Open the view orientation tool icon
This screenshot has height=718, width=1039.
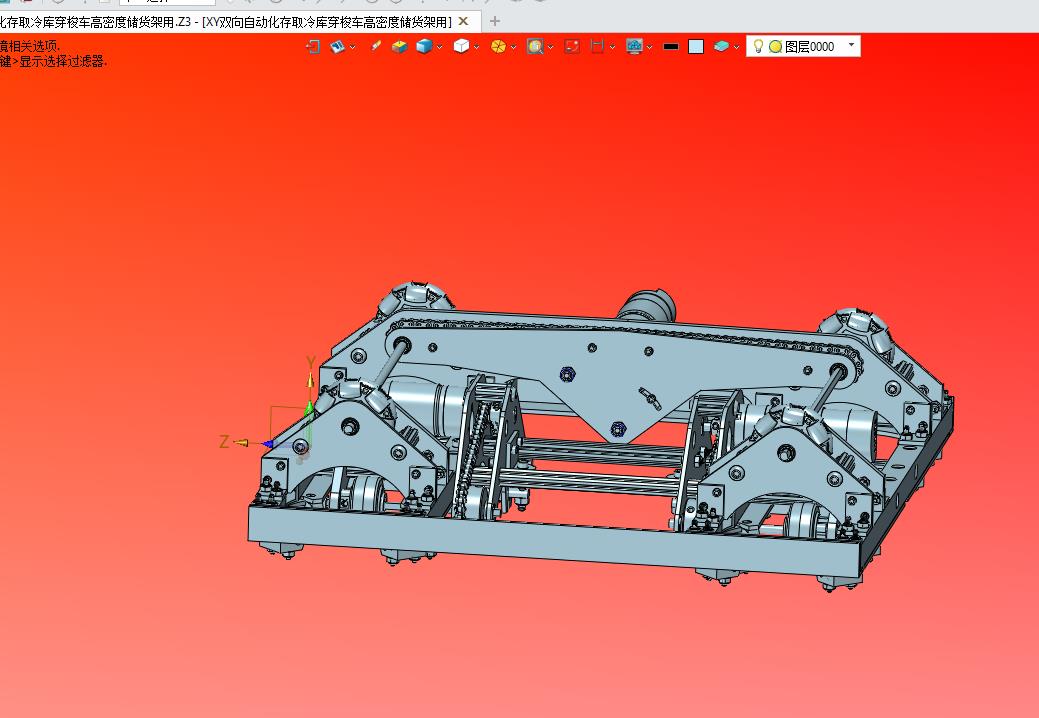[338, 46]
